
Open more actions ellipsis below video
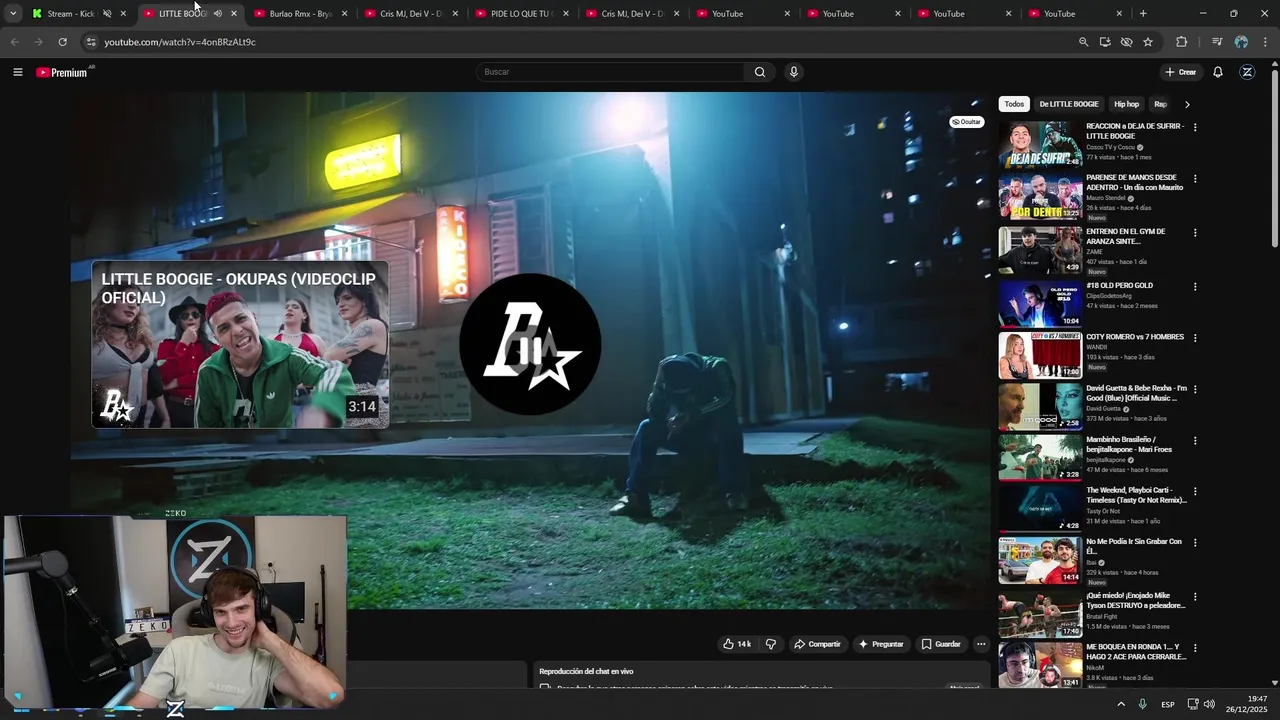(x=981, y=644)
